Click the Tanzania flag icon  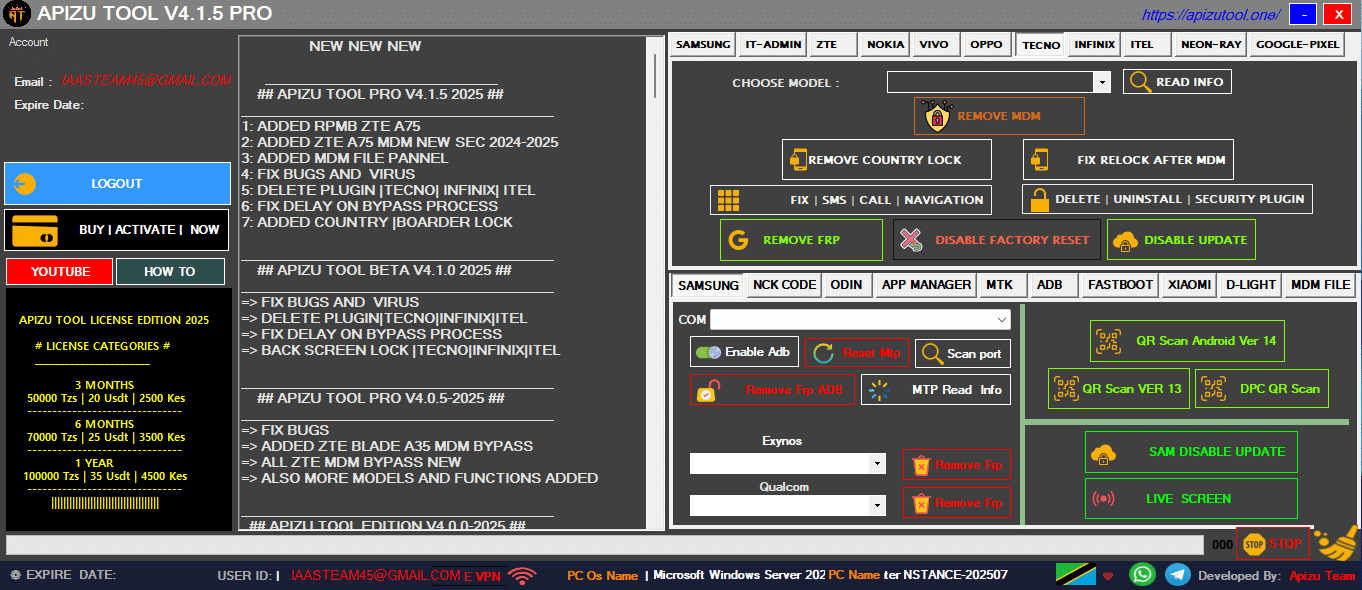coord(1075,574)
